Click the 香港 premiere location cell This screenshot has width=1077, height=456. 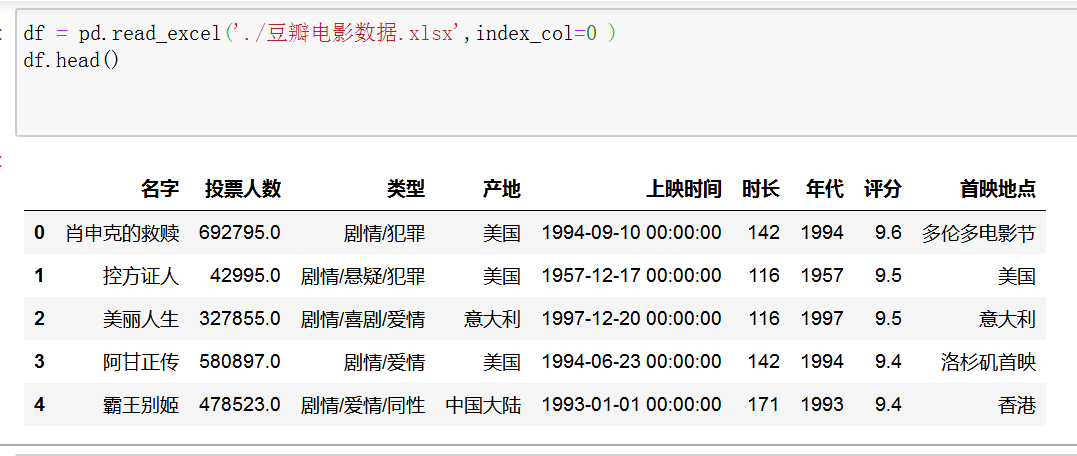tap(1017, 405)
